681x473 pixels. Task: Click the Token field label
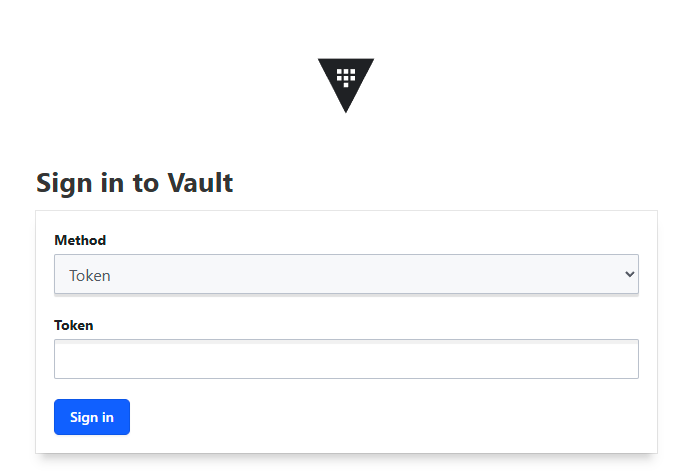pyautogui.click(x=73, y=325)
